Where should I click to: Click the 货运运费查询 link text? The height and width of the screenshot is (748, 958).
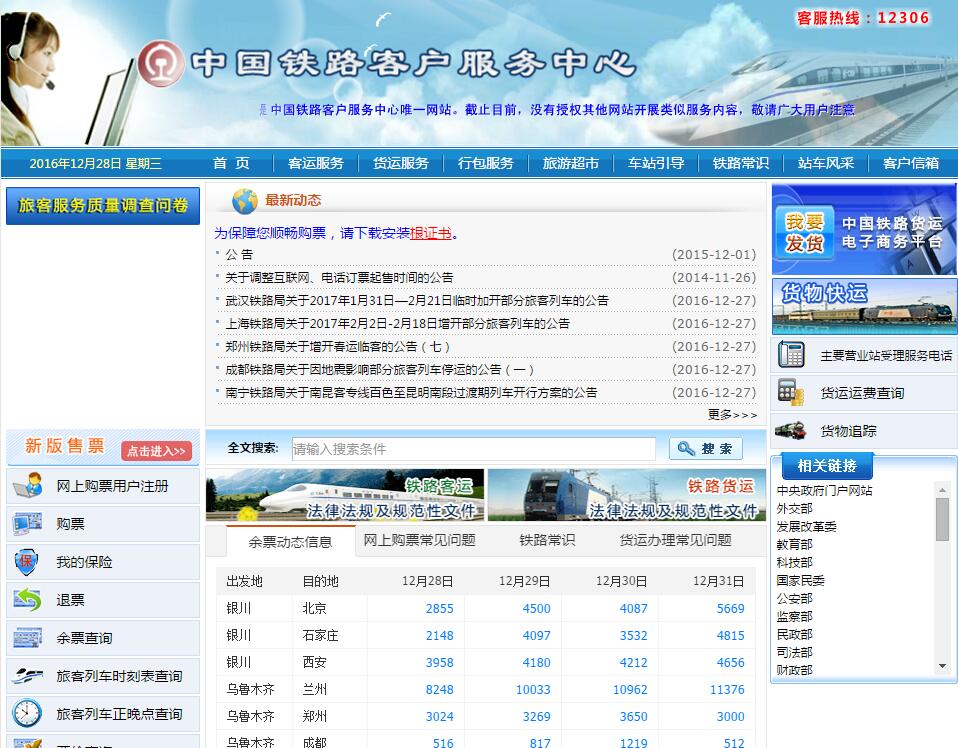862,393
